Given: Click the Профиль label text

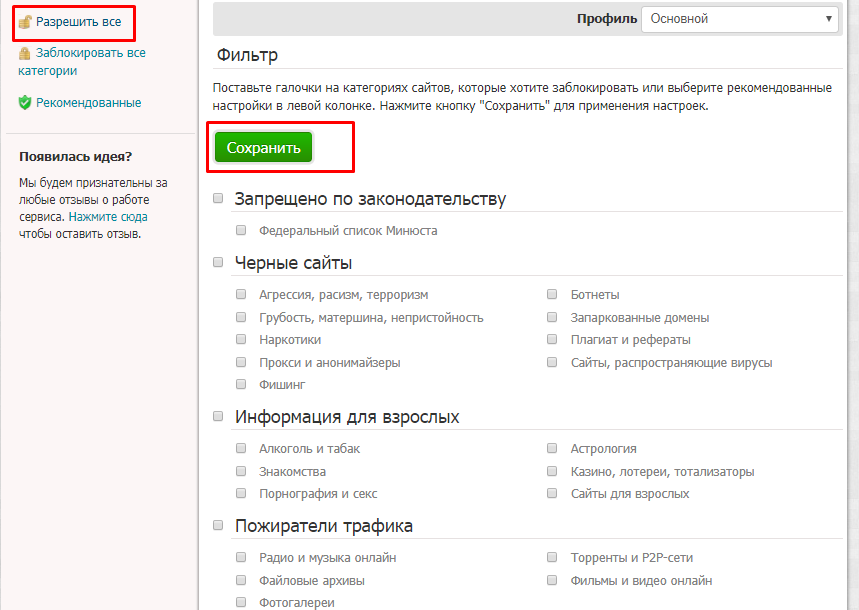Looking at the screenshot, I should pos(607,19).
